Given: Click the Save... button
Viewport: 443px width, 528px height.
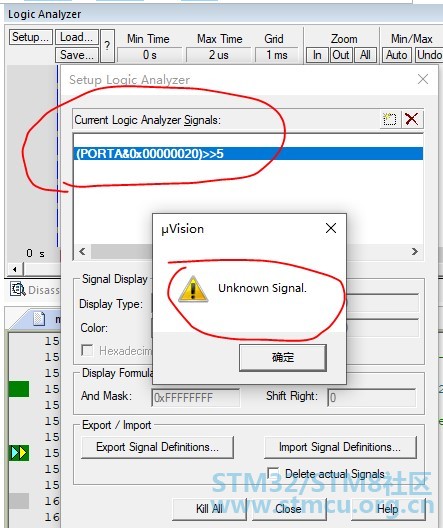Looking at the screenshot, I should (77, 55).
